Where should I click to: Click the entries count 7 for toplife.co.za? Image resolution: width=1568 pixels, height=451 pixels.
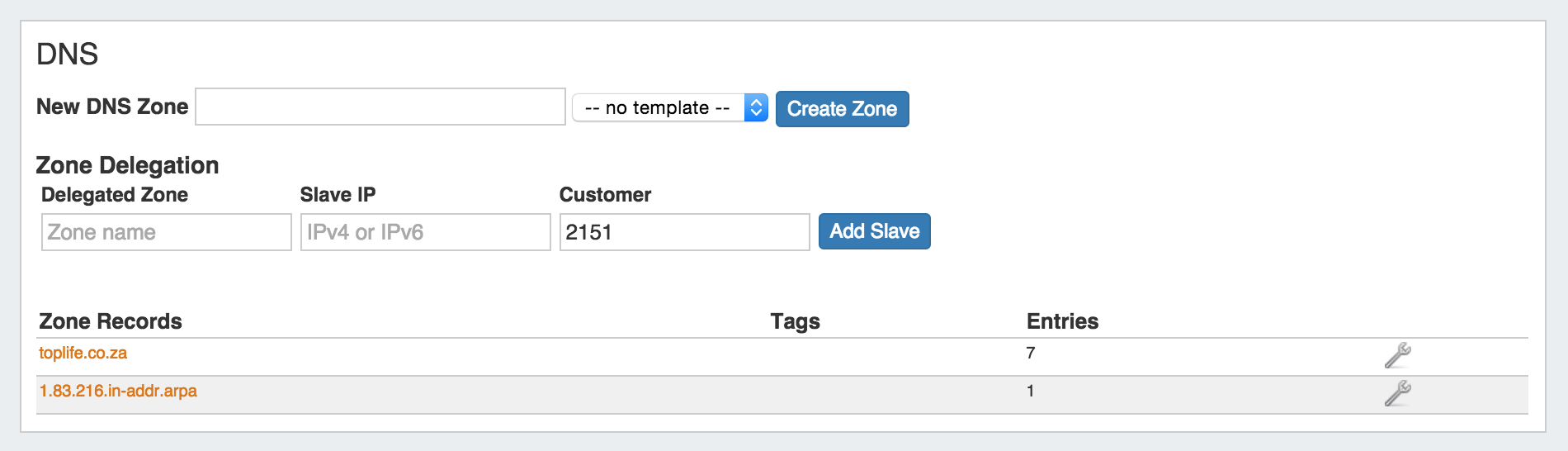click(1031, 353)
